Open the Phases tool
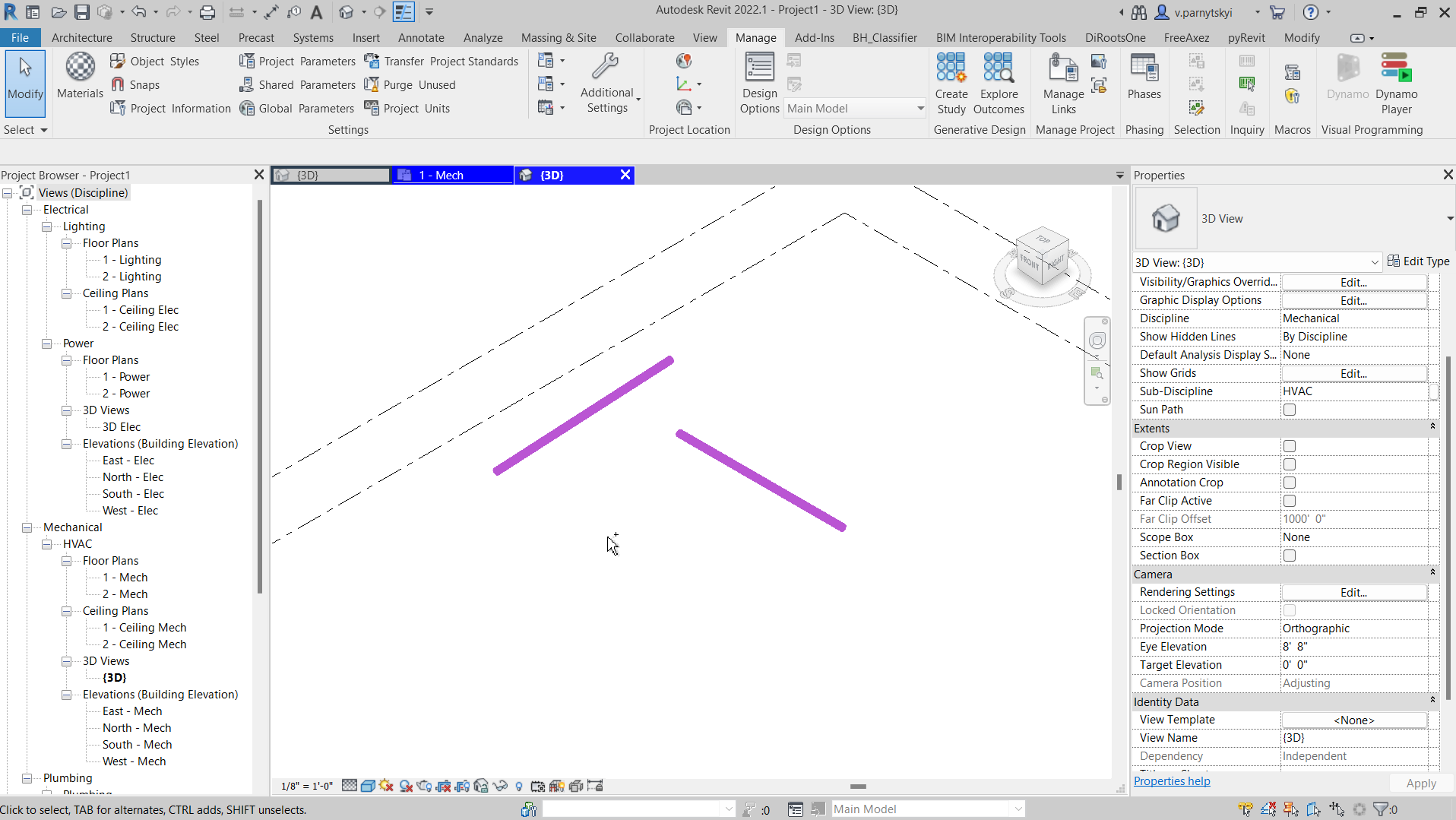Image resolution: width=1456 pixels, height=820 pixels. pos(1144,80)
